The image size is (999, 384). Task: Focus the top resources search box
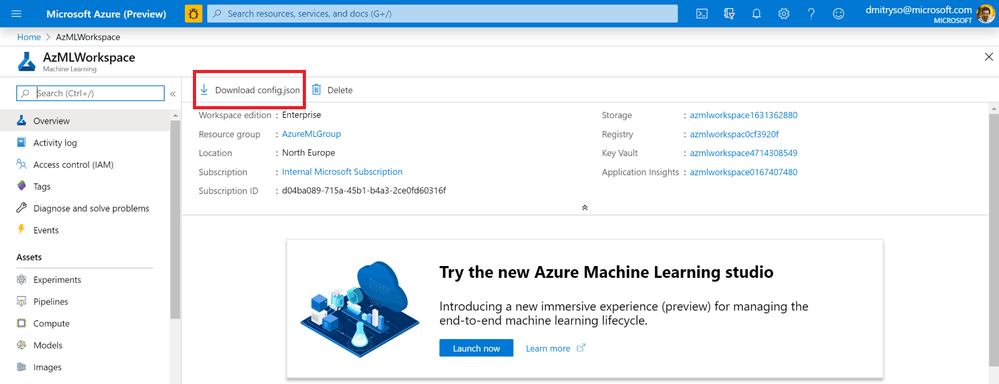(x=442, y=13)
